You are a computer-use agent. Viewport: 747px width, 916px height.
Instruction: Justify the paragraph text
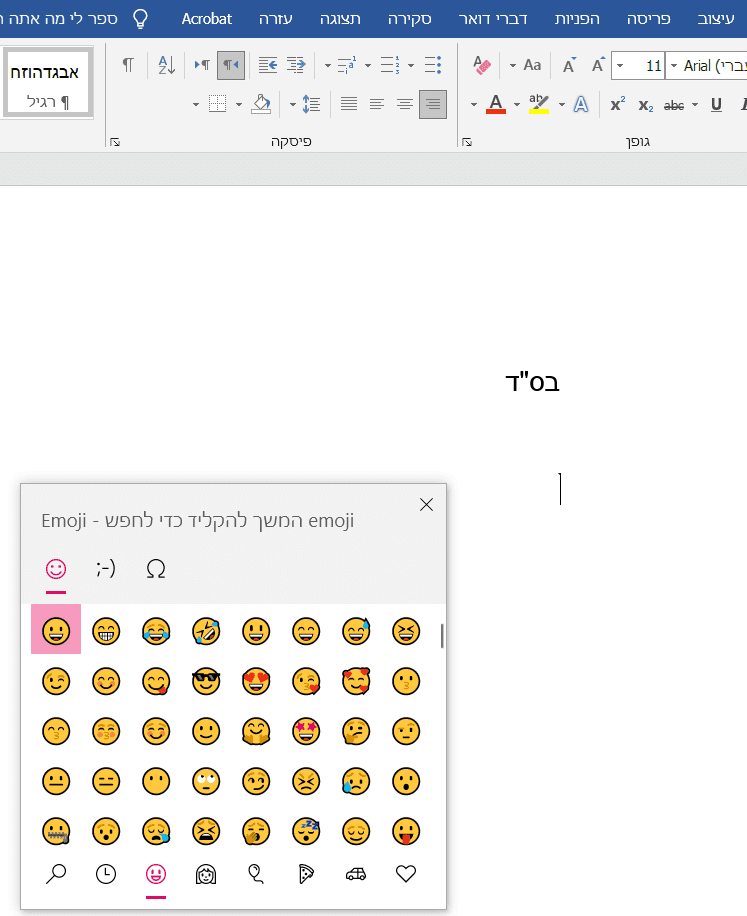(x=349, y=105)
